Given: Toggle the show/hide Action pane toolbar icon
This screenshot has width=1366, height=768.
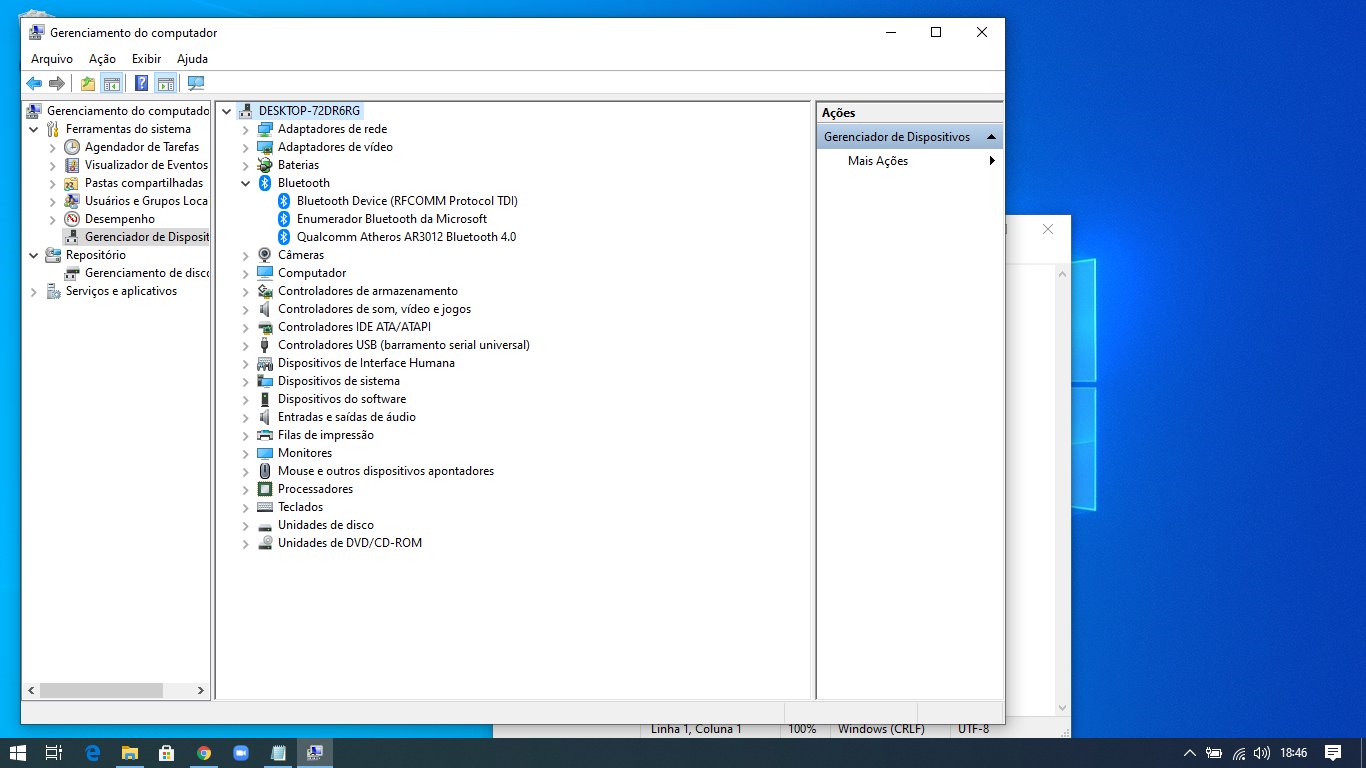Looking at the screenshot, I should [166, 84].
